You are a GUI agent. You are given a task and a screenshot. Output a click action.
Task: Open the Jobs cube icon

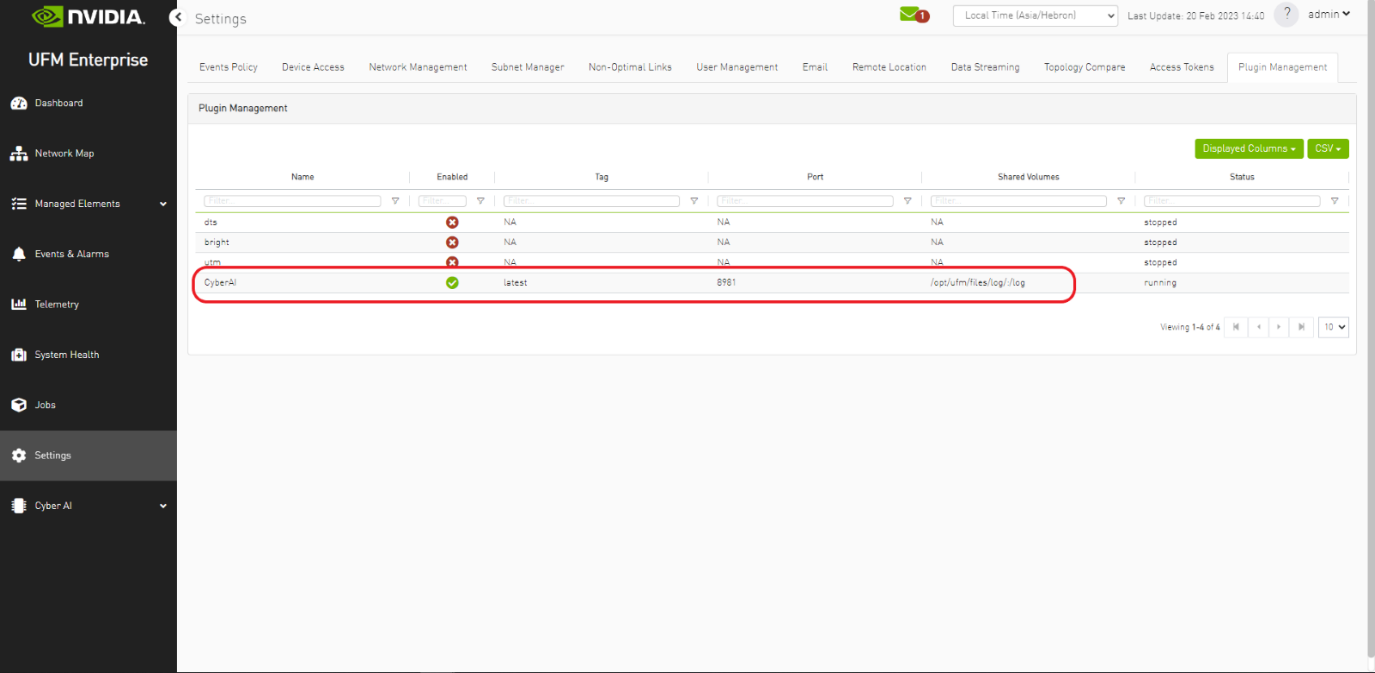(x=18, y=405)
